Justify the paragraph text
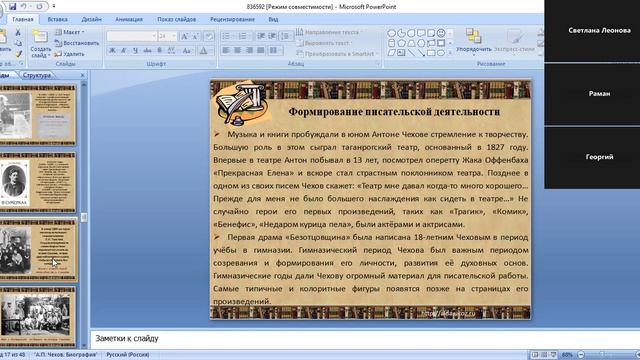The height and width of the screenshot is (360, 640). [x=260, y=50]
